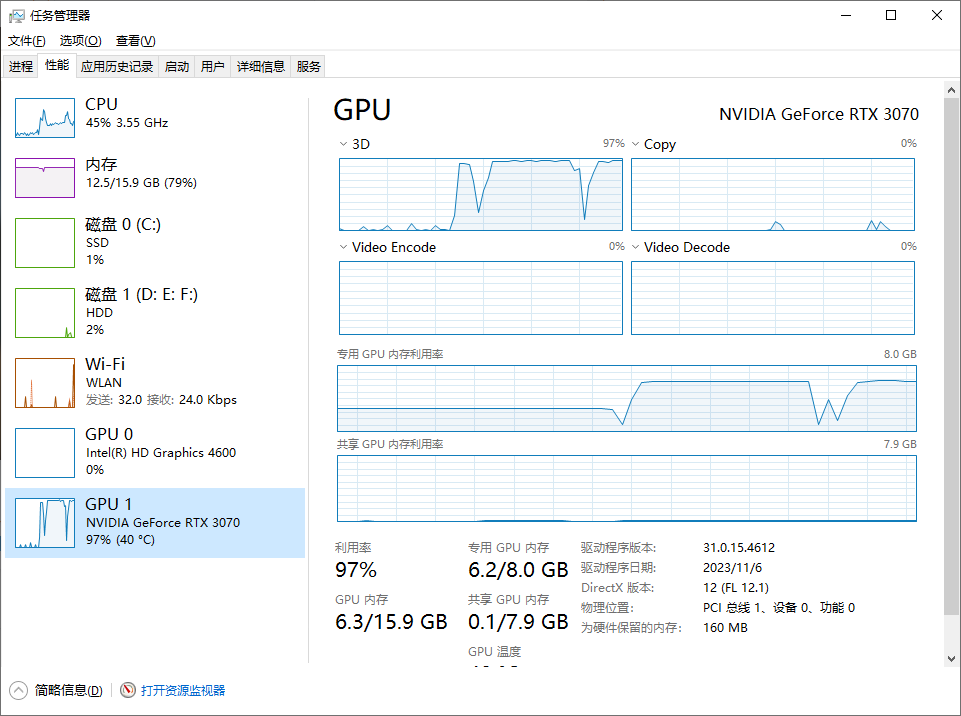This screenshot has width=961, height=716.
Task: Click the 6.3/15.9 GB GPU memory value
Action: pyautogui.click(x=391, y=622)
